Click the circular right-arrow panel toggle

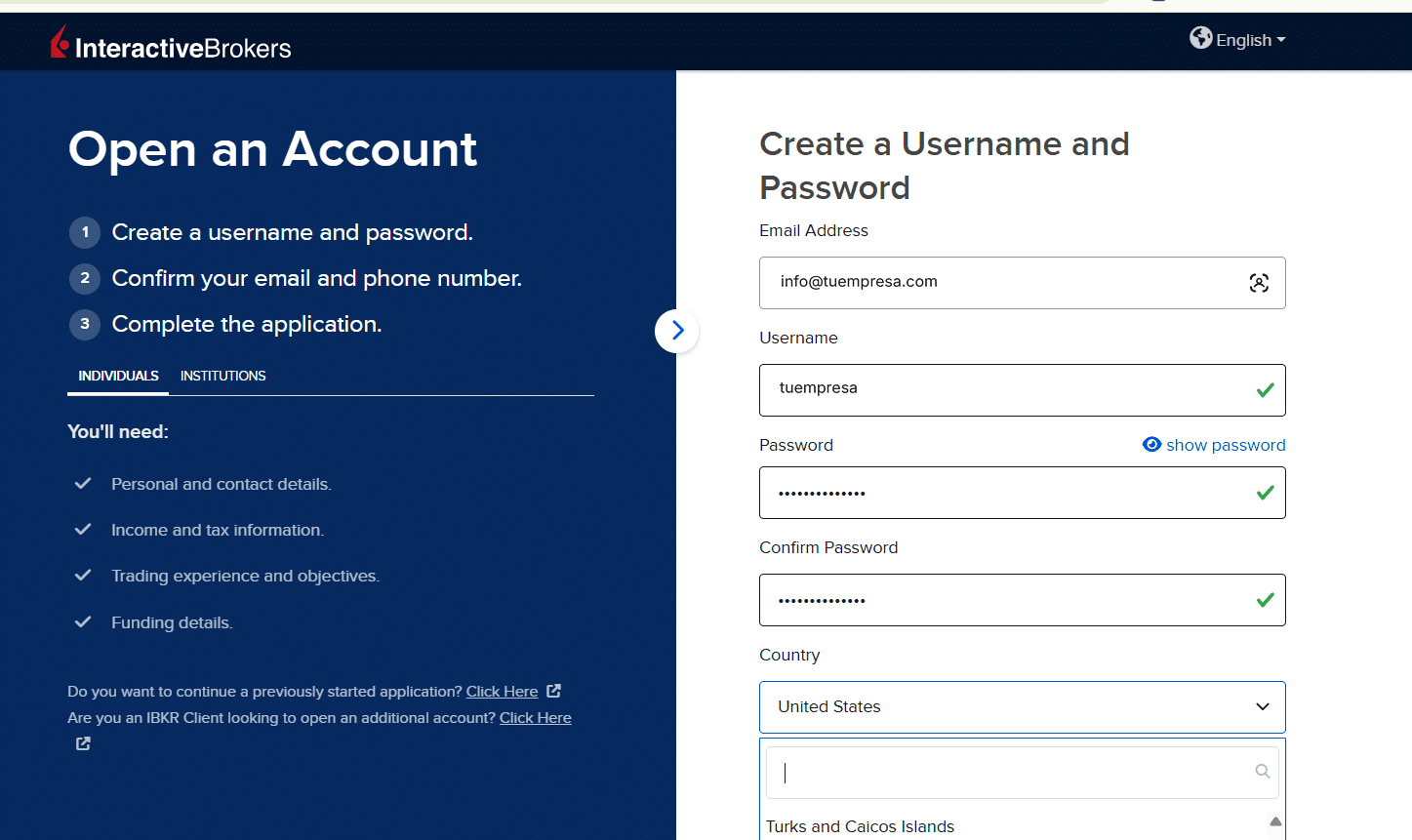click(x=677, y=331)
